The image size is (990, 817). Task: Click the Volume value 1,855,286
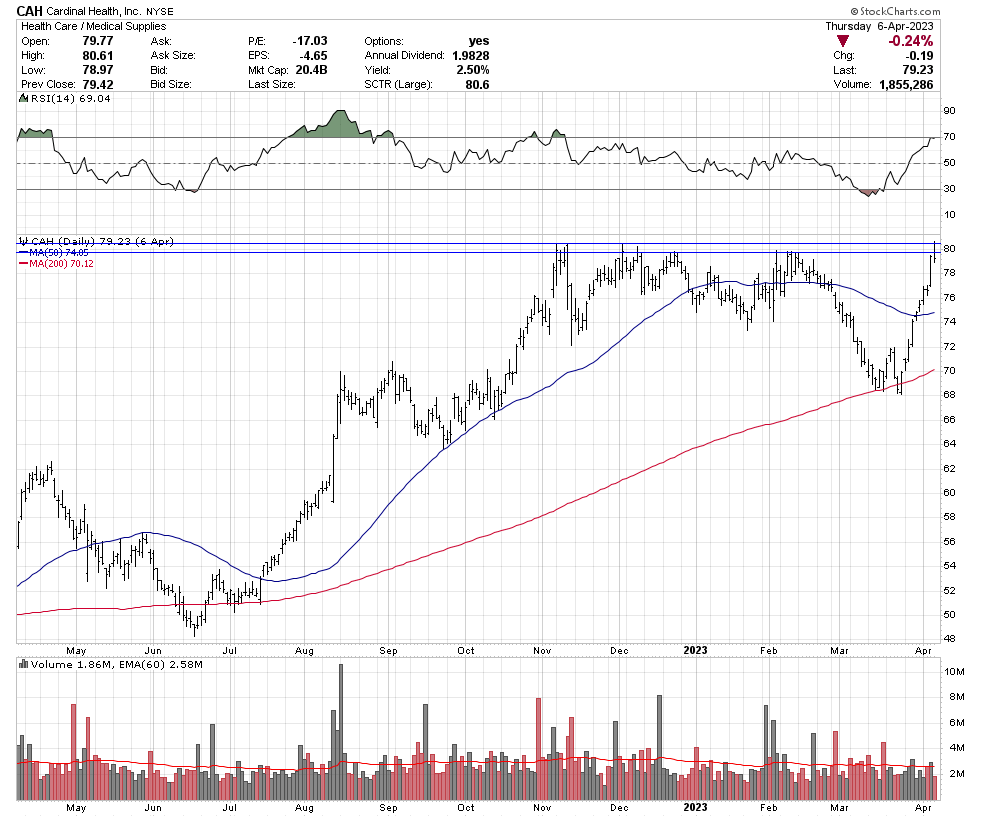point(906,84)
